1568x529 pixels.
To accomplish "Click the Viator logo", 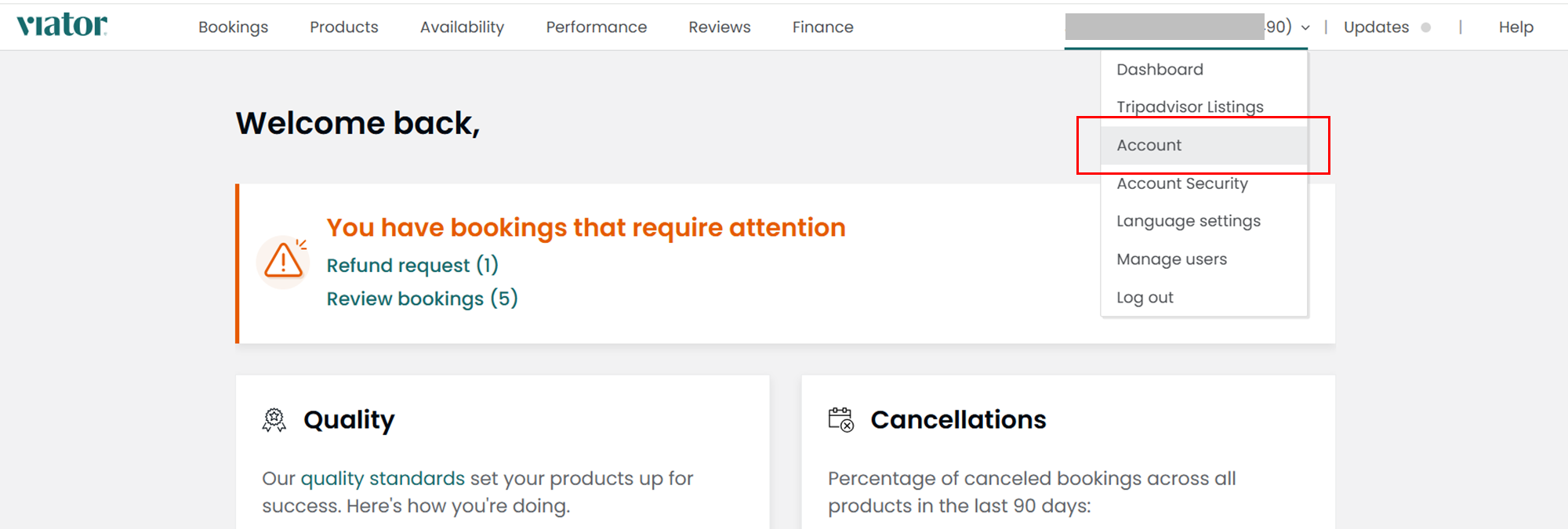I will point(62,26).
